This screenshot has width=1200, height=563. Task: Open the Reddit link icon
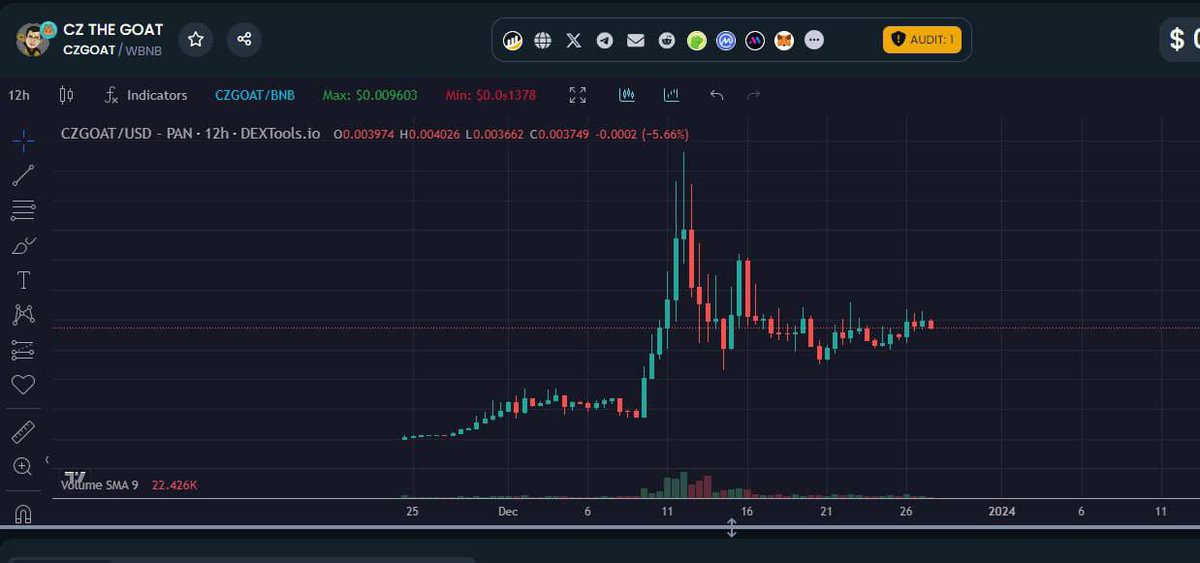coord(666,40)
